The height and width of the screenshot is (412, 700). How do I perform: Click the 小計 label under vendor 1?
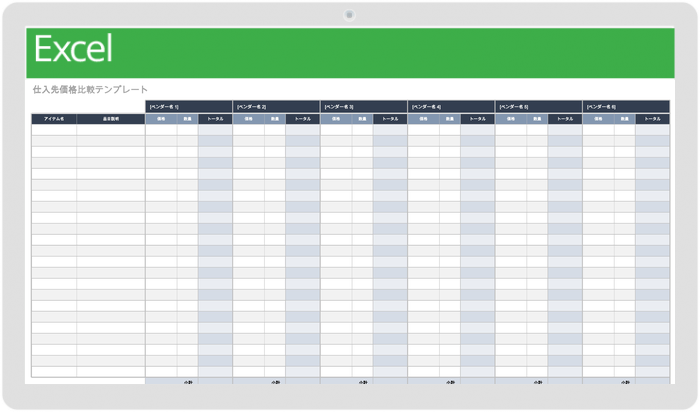tap(188, 382)
